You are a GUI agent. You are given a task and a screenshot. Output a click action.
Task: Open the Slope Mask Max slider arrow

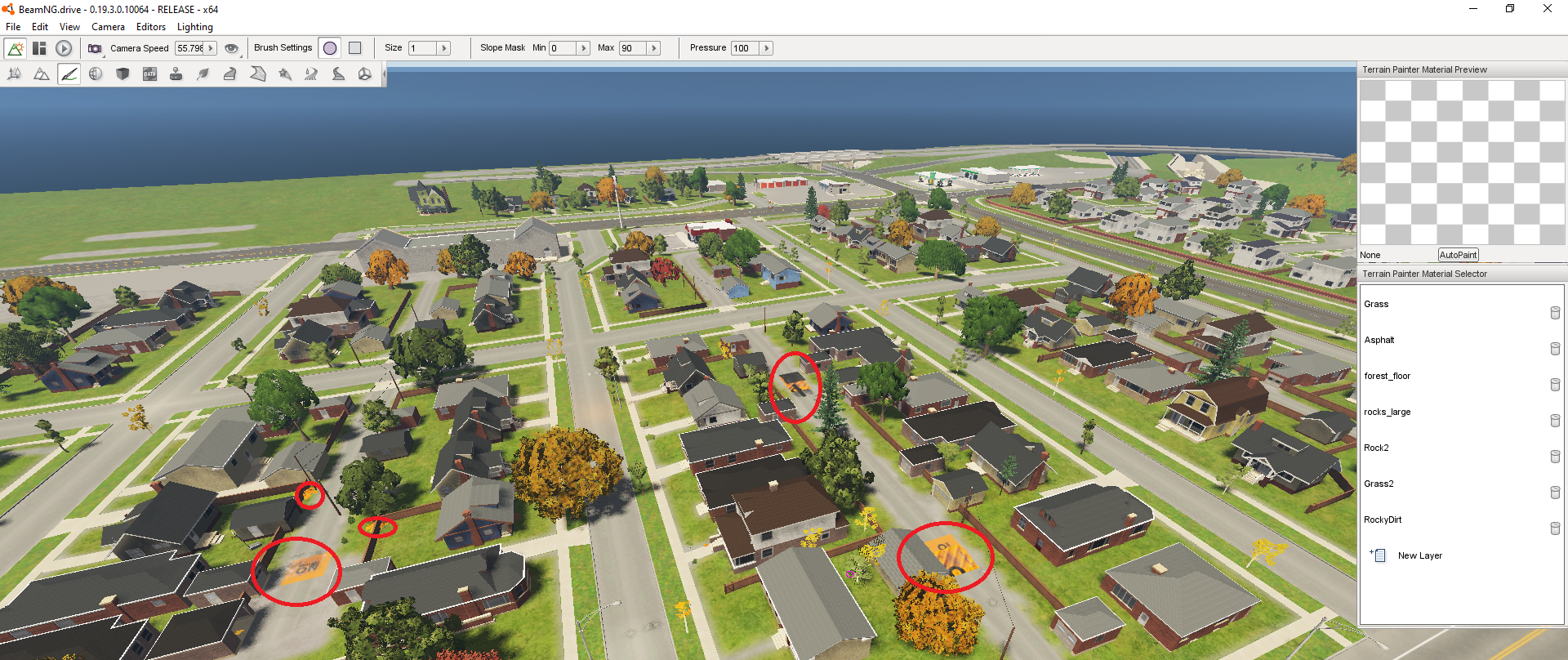coord(654,48)
